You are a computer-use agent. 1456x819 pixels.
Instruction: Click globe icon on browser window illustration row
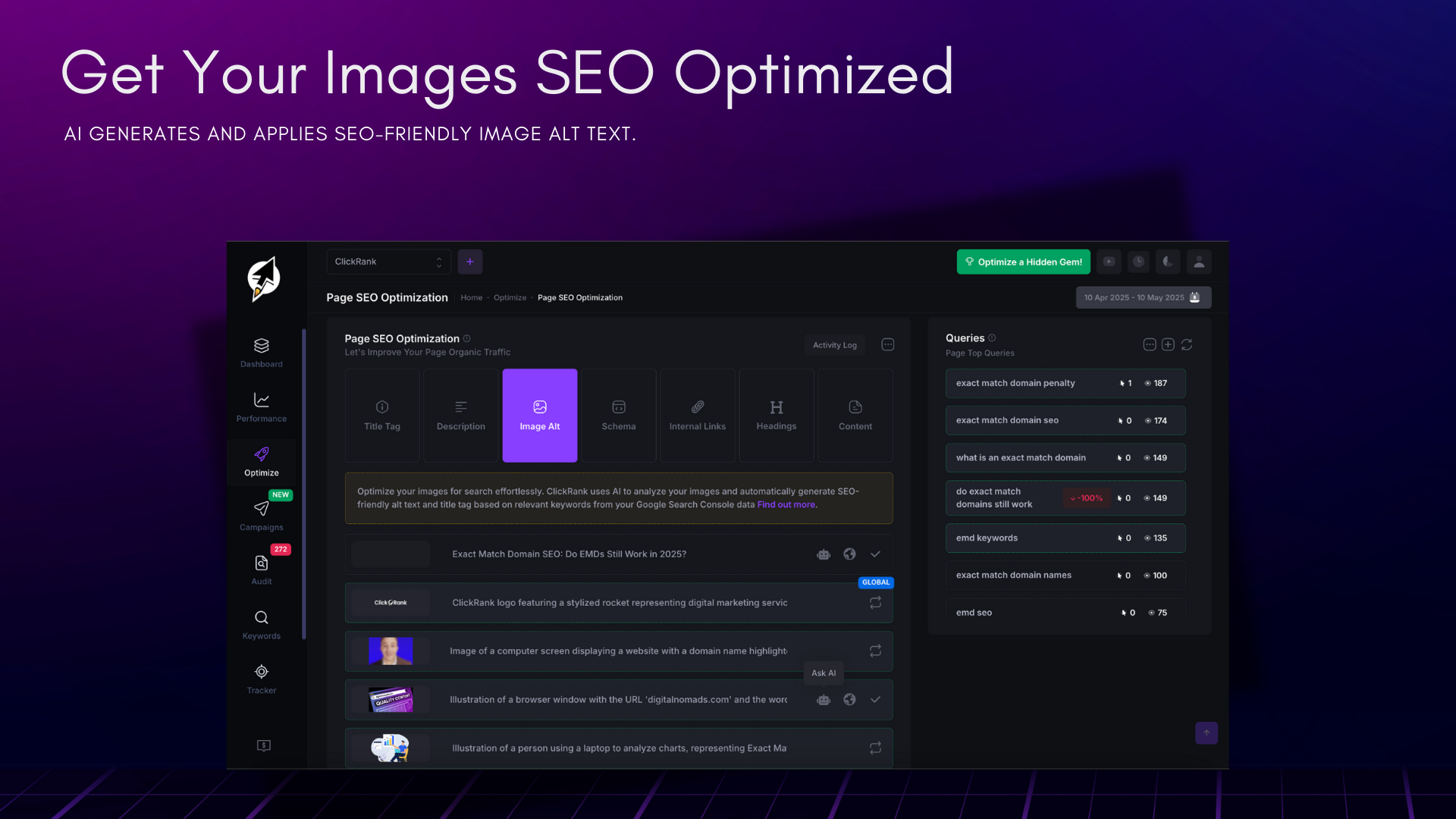click(x=849, y=700)
